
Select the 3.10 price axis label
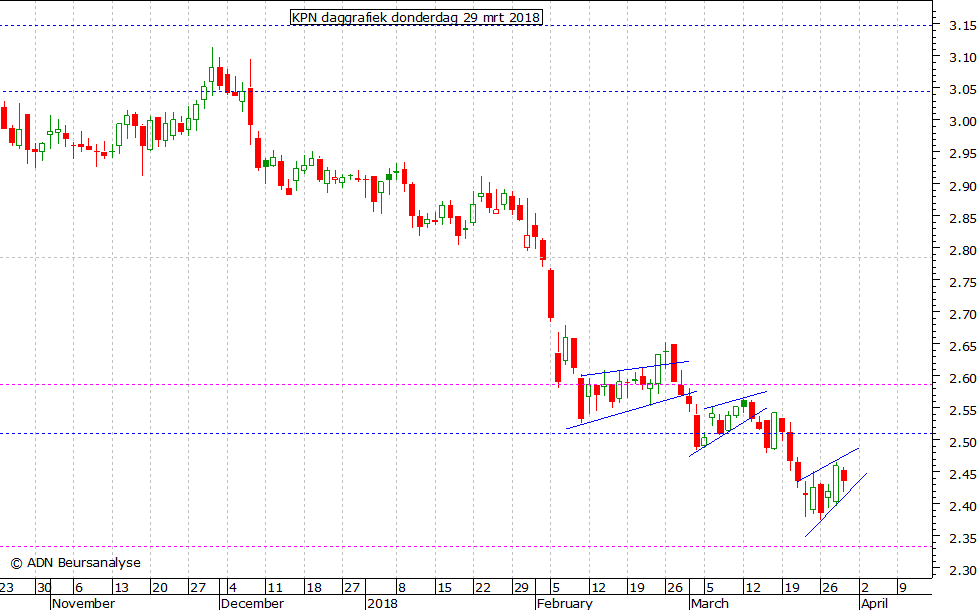tap(962, 58)
